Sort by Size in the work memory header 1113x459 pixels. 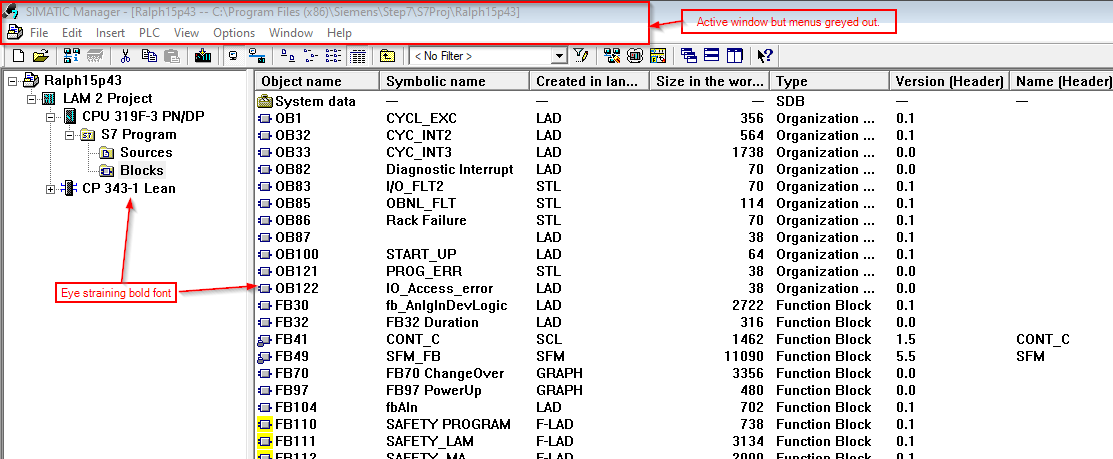710,82
